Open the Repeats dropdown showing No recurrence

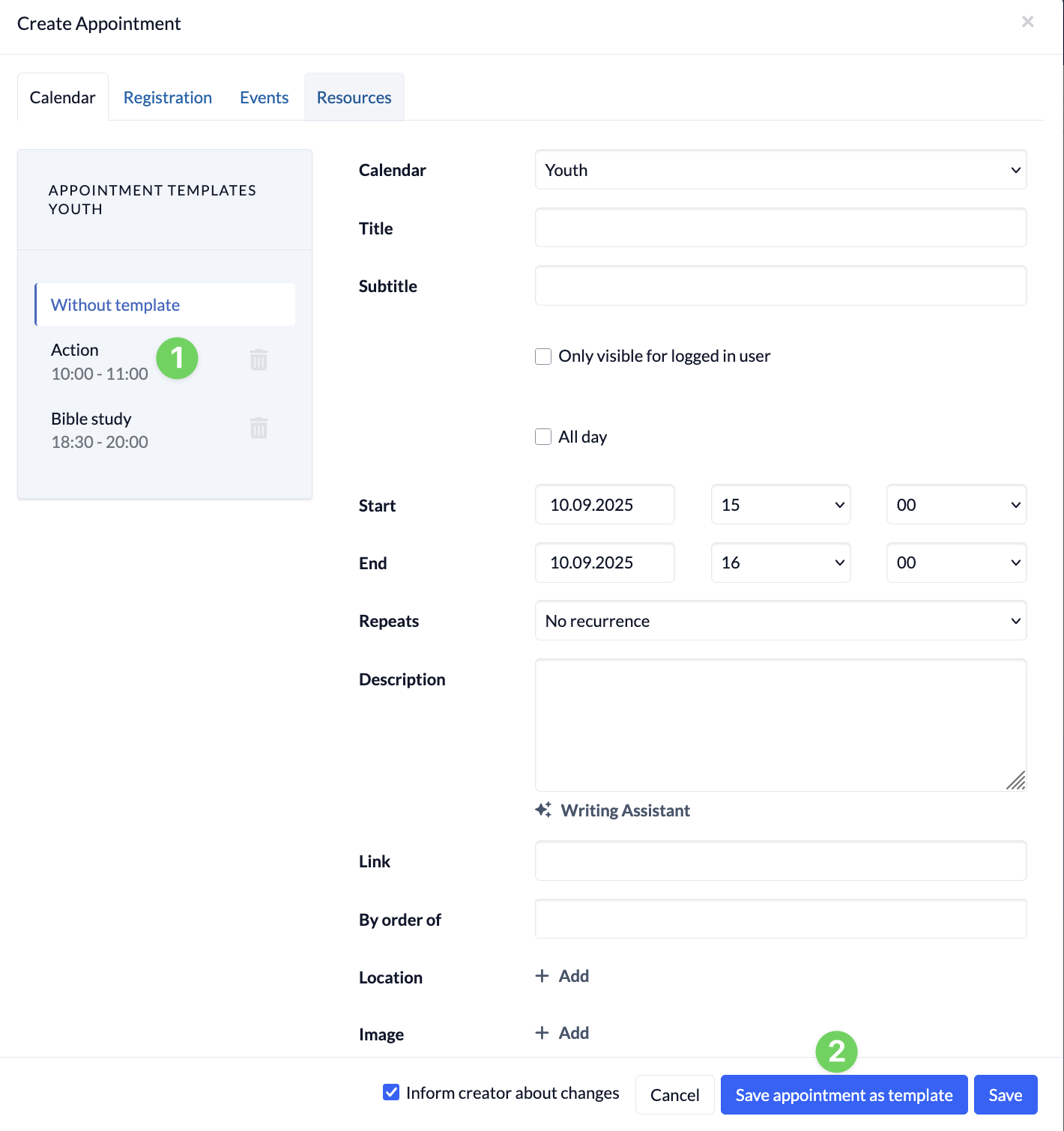pyautogui.click(x=781, y=621)
